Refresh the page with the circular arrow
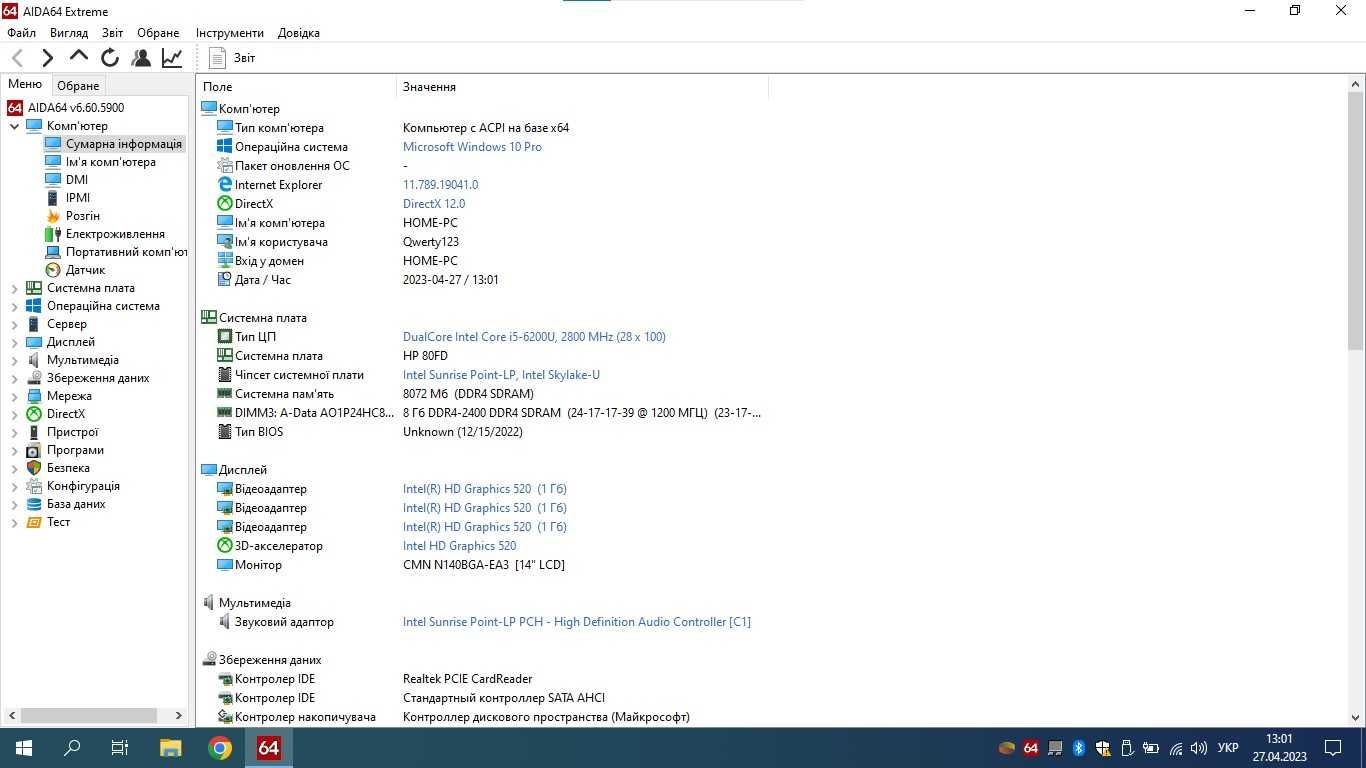This screenshot has height=768, width=1366. pos(110,58)
